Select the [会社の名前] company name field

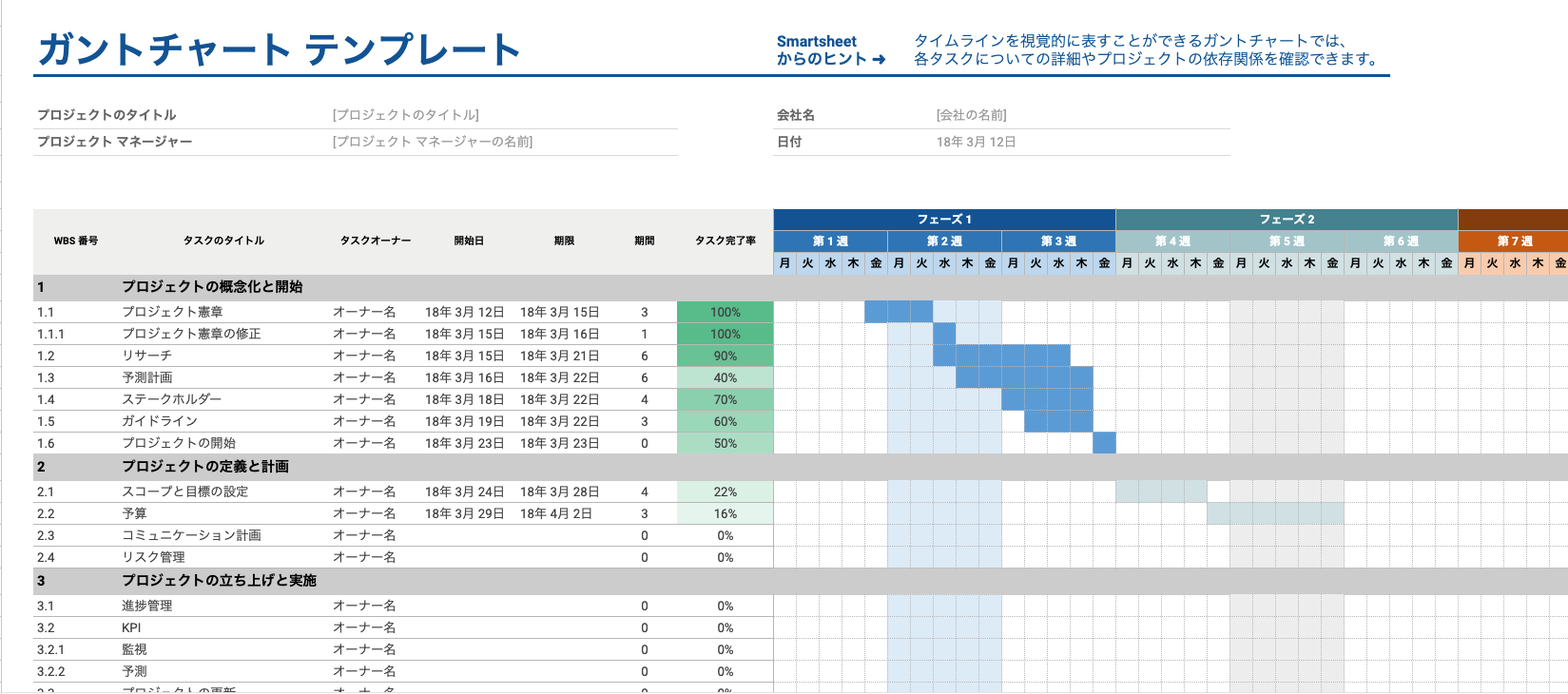click(971, 115)
